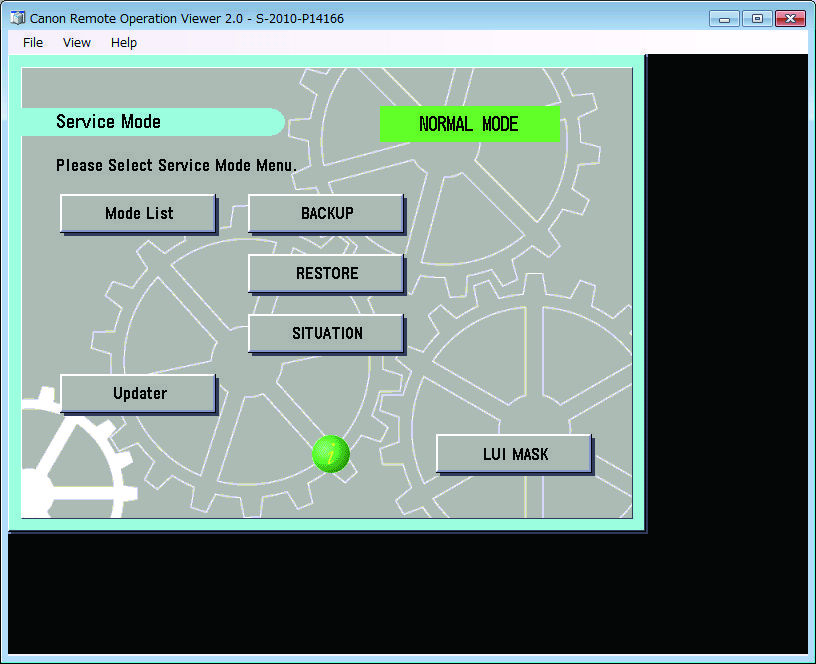Minimize the Remote Operation Viewer window
The image size is (816, 664).
(x=724, y=19)
